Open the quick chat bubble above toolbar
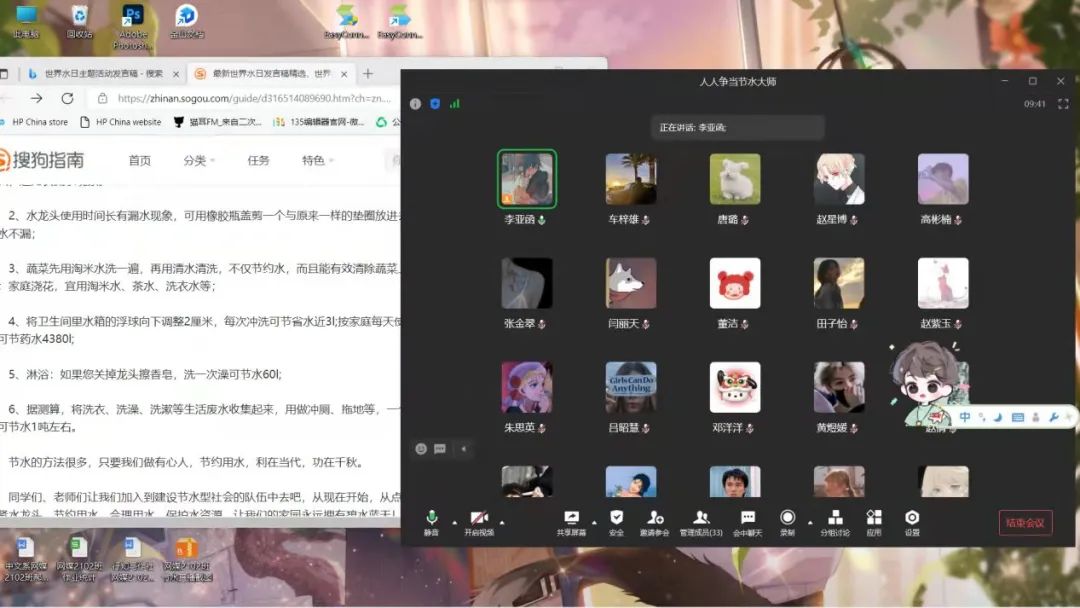This screenshot has height=608, width=1080. coord(439,449)
